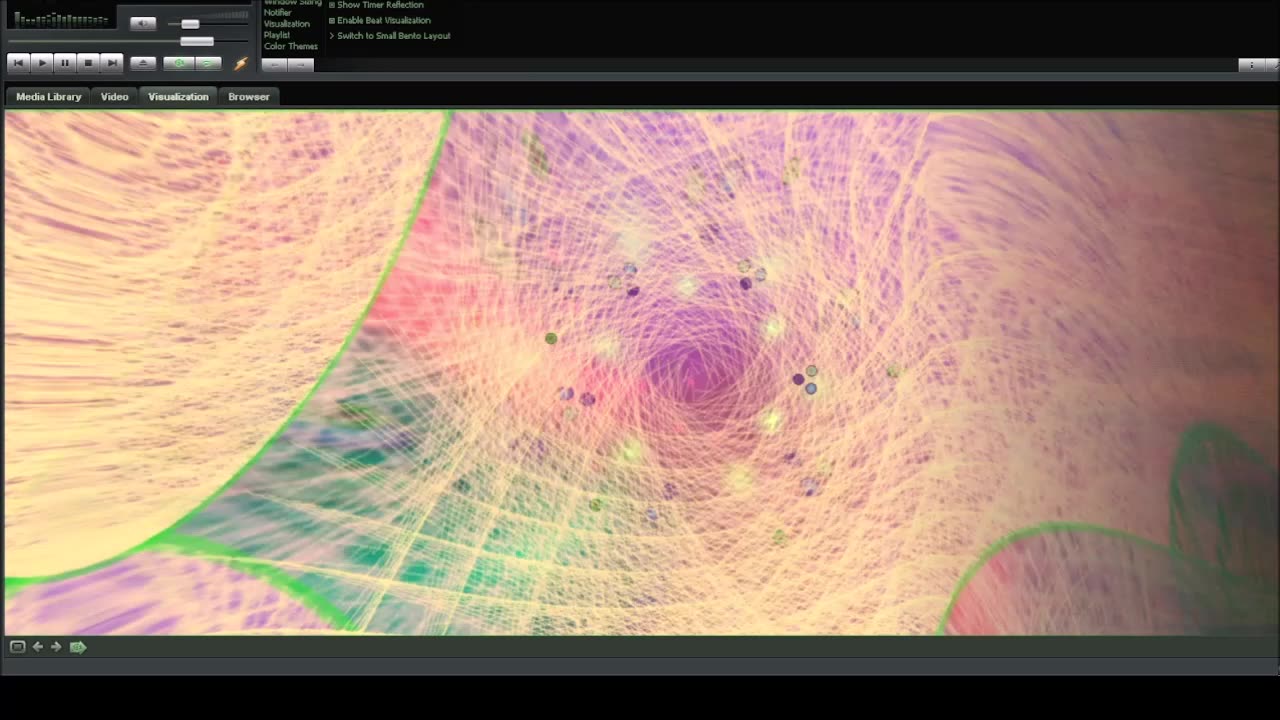Mute audio with the speaker button
The image size is (1280, 720).
point(143,23)
